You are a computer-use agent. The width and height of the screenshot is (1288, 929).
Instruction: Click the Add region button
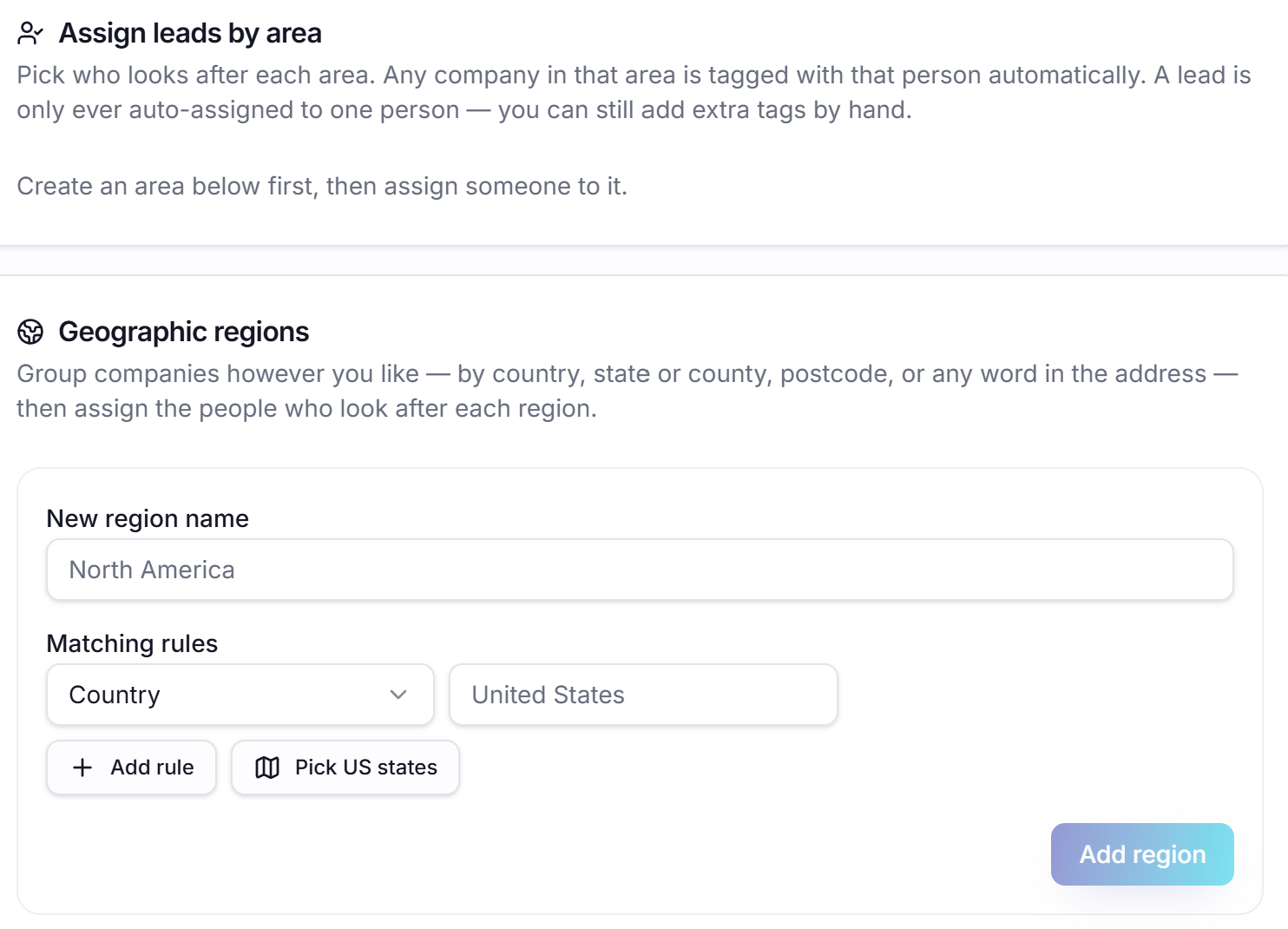tap(1142, 854)
